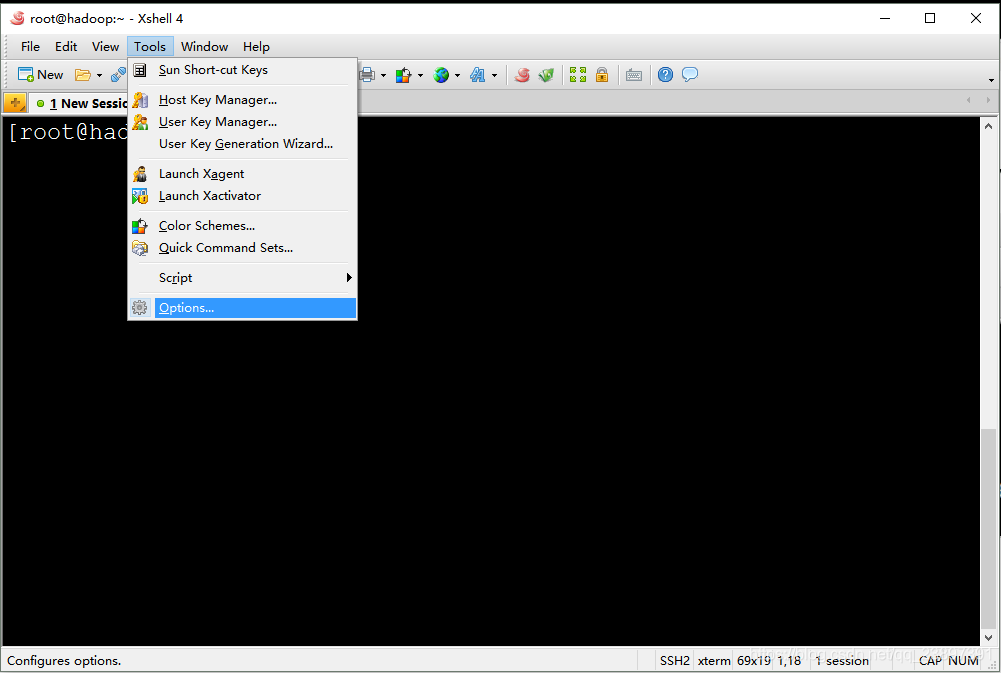1001x673 pixels.
Task: Expand the Open folder dropdown arrow
Action: click(99, 75)
